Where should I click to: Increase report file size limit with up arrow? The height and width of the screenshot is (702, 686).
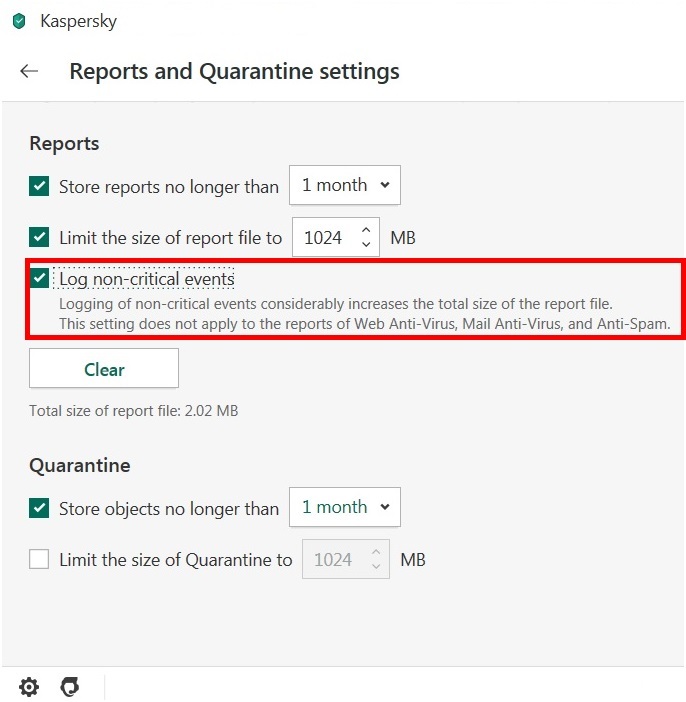pyautogui.click(x=366, y=229)
